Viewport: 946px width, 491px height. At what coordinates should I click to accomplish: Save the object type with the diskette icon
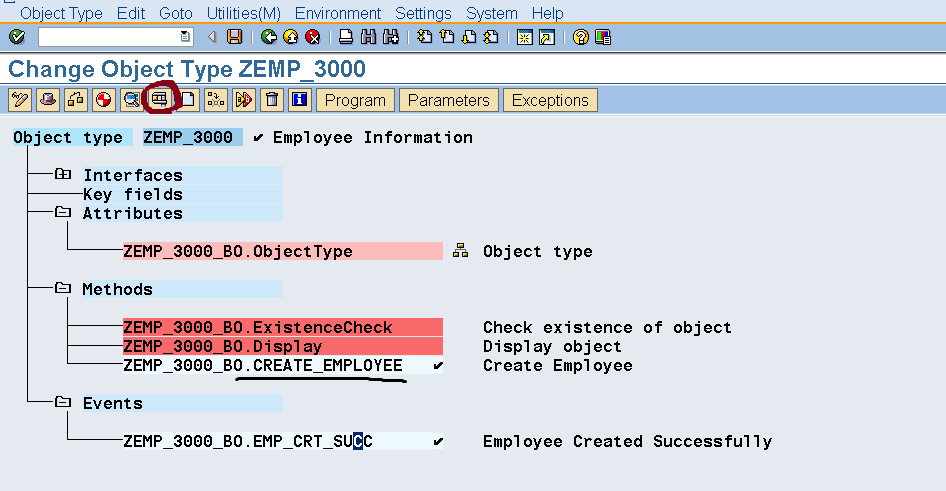[x=234, y=37]
